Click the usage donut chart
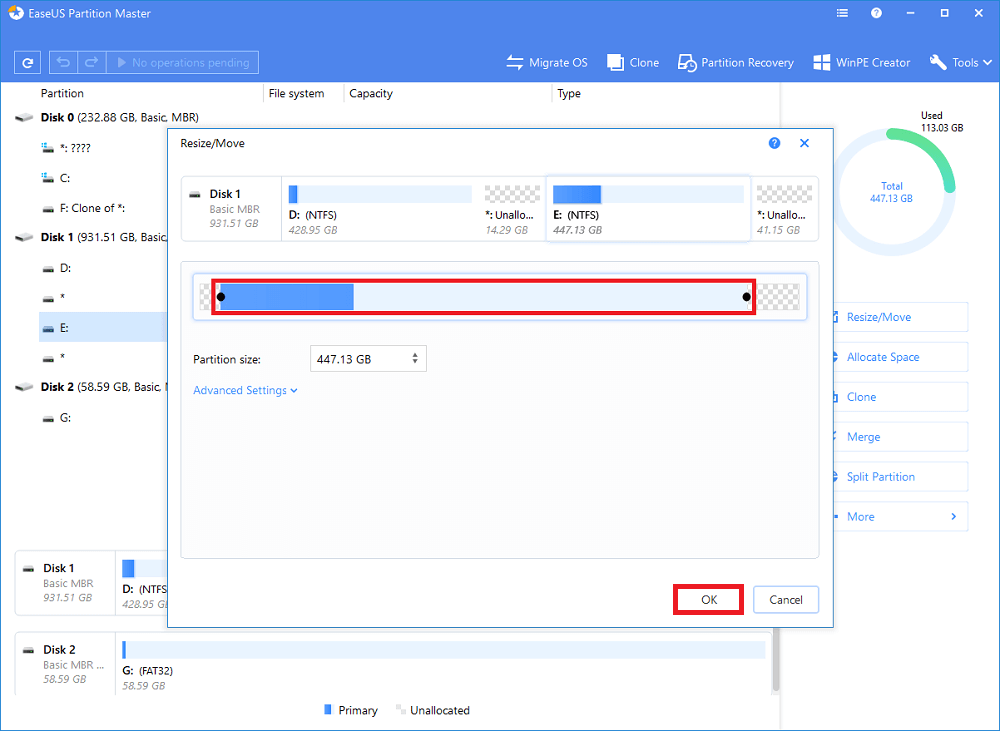1000x731 pixels. [x=891, y=192]
